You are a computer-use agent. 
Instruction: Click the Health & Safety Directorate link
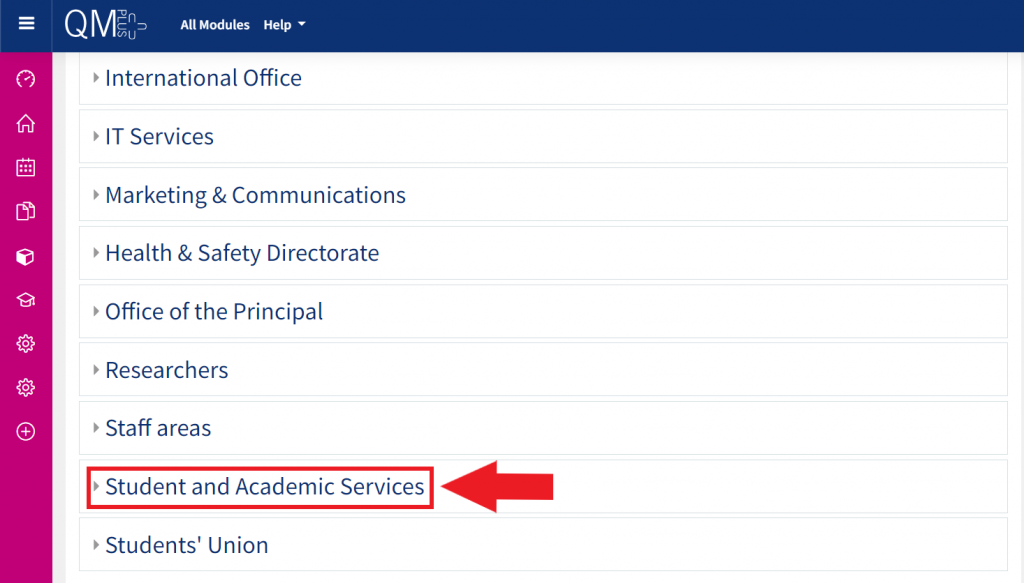[x=242, y=253]
